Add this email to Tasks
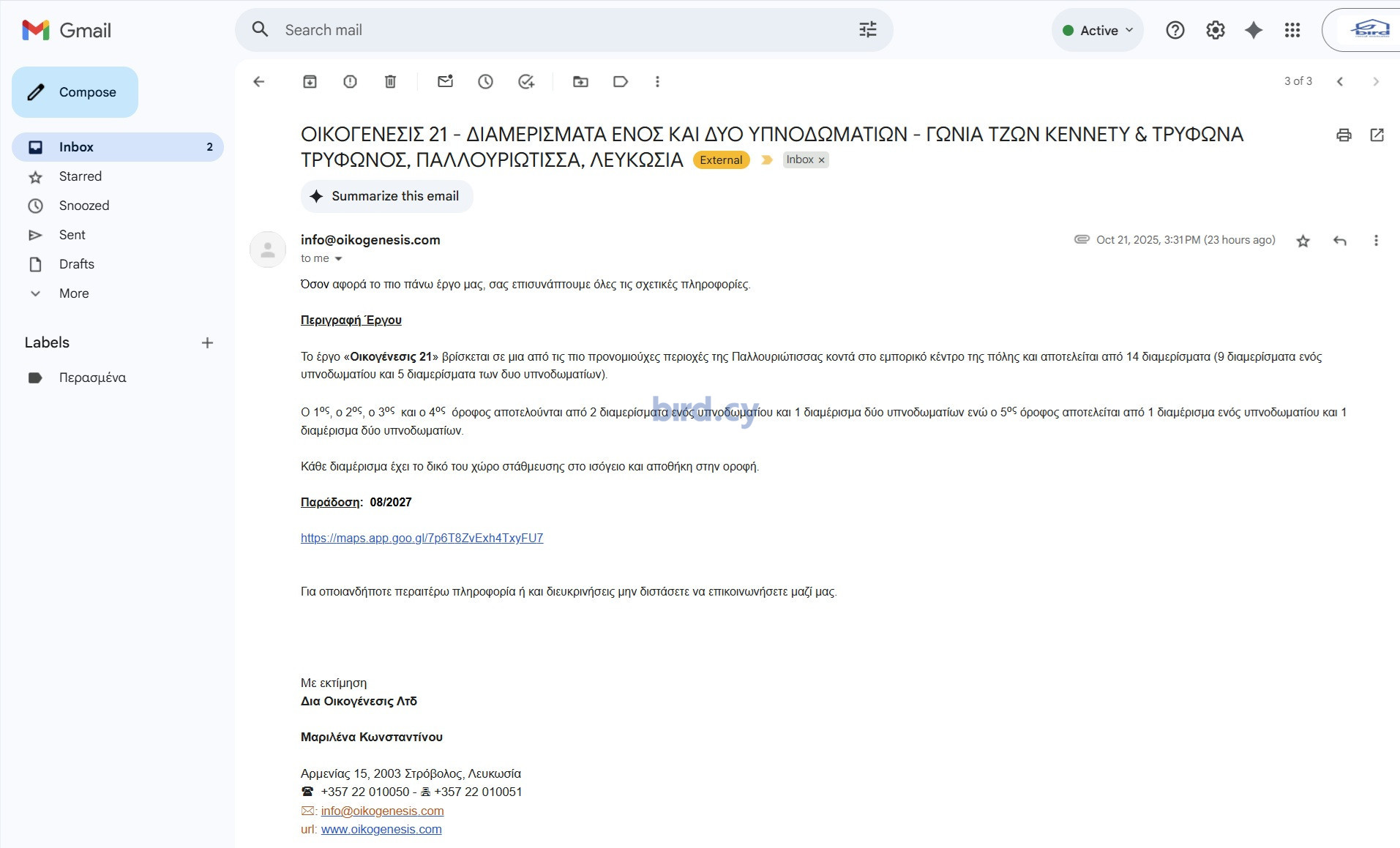The image size is (1400, 848). 526,82
